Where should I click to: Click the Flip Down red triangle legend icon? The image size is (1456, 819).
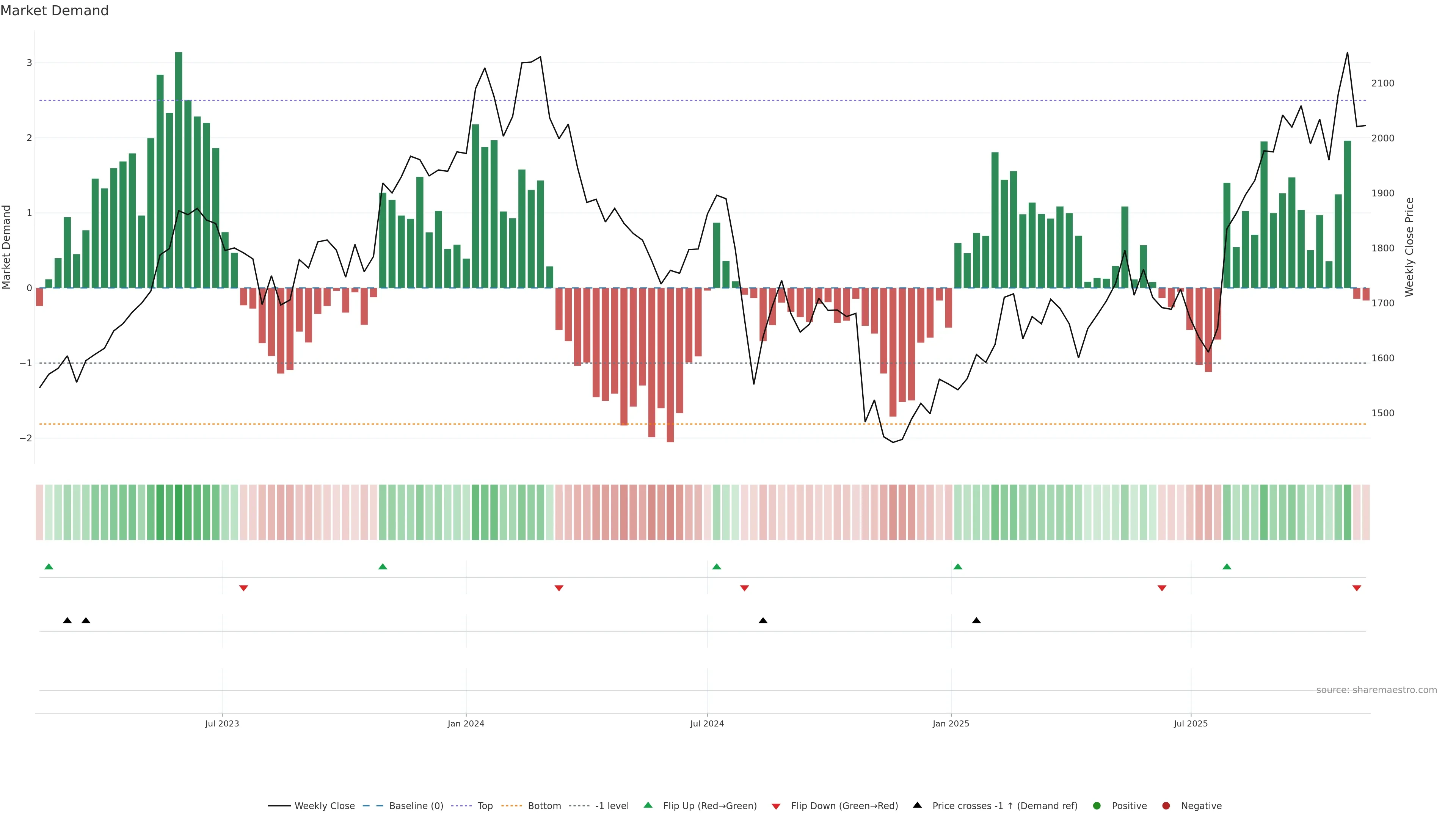click(776, 806)
